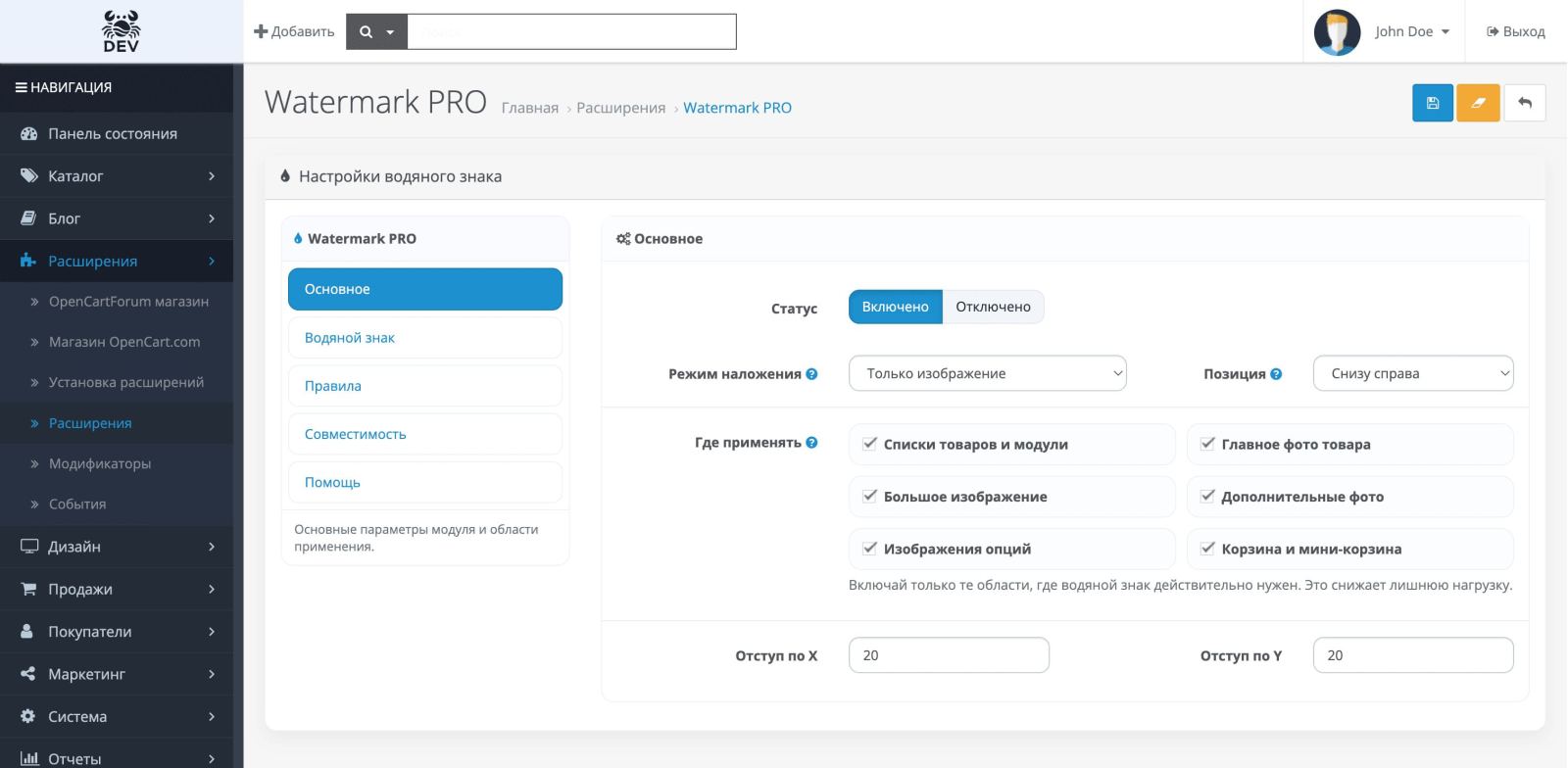Switch to Правила tab

(x=425, y=386)
